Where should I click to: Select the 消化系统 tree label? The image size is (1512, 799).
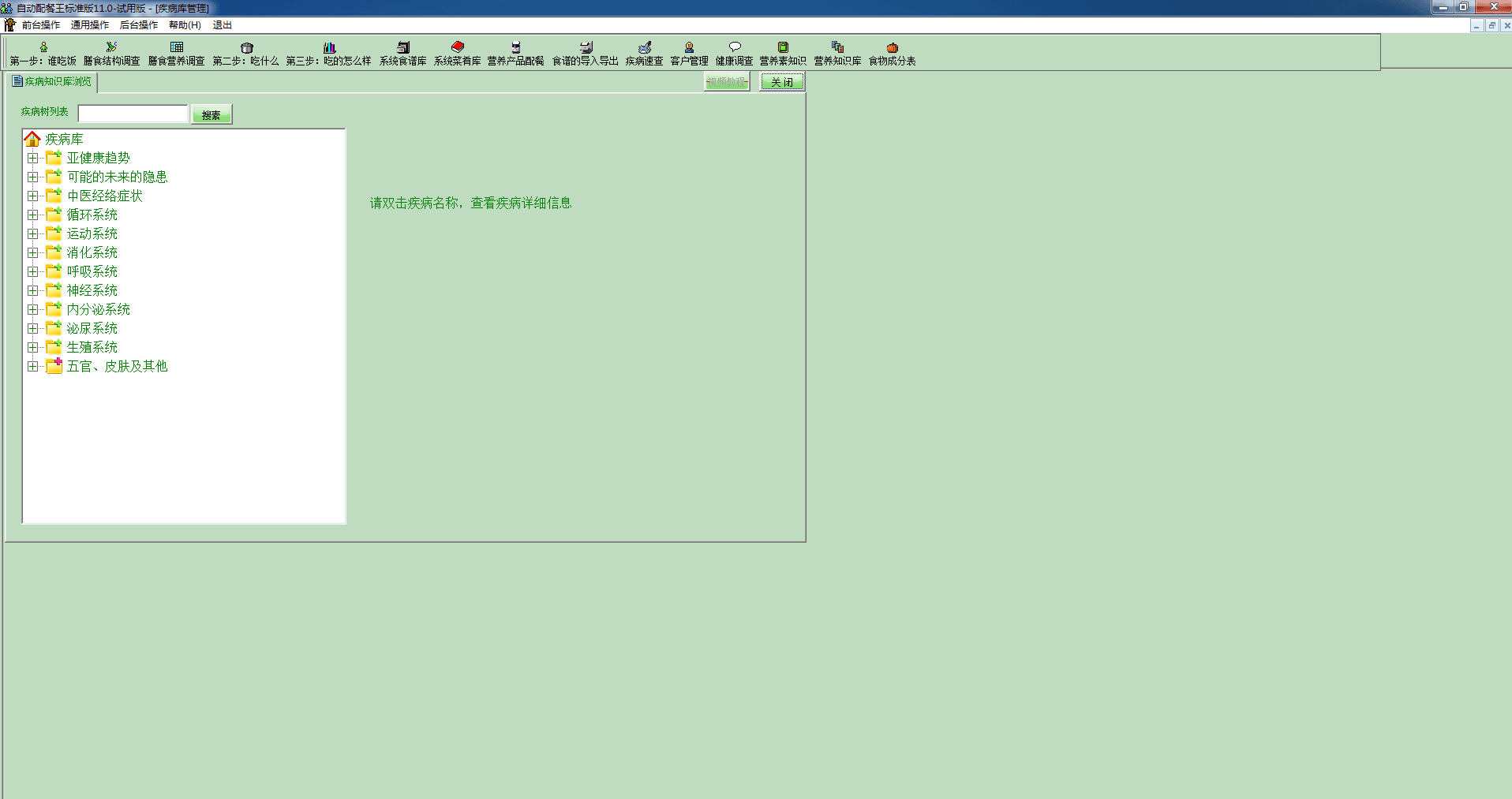[x=92, y=252]
